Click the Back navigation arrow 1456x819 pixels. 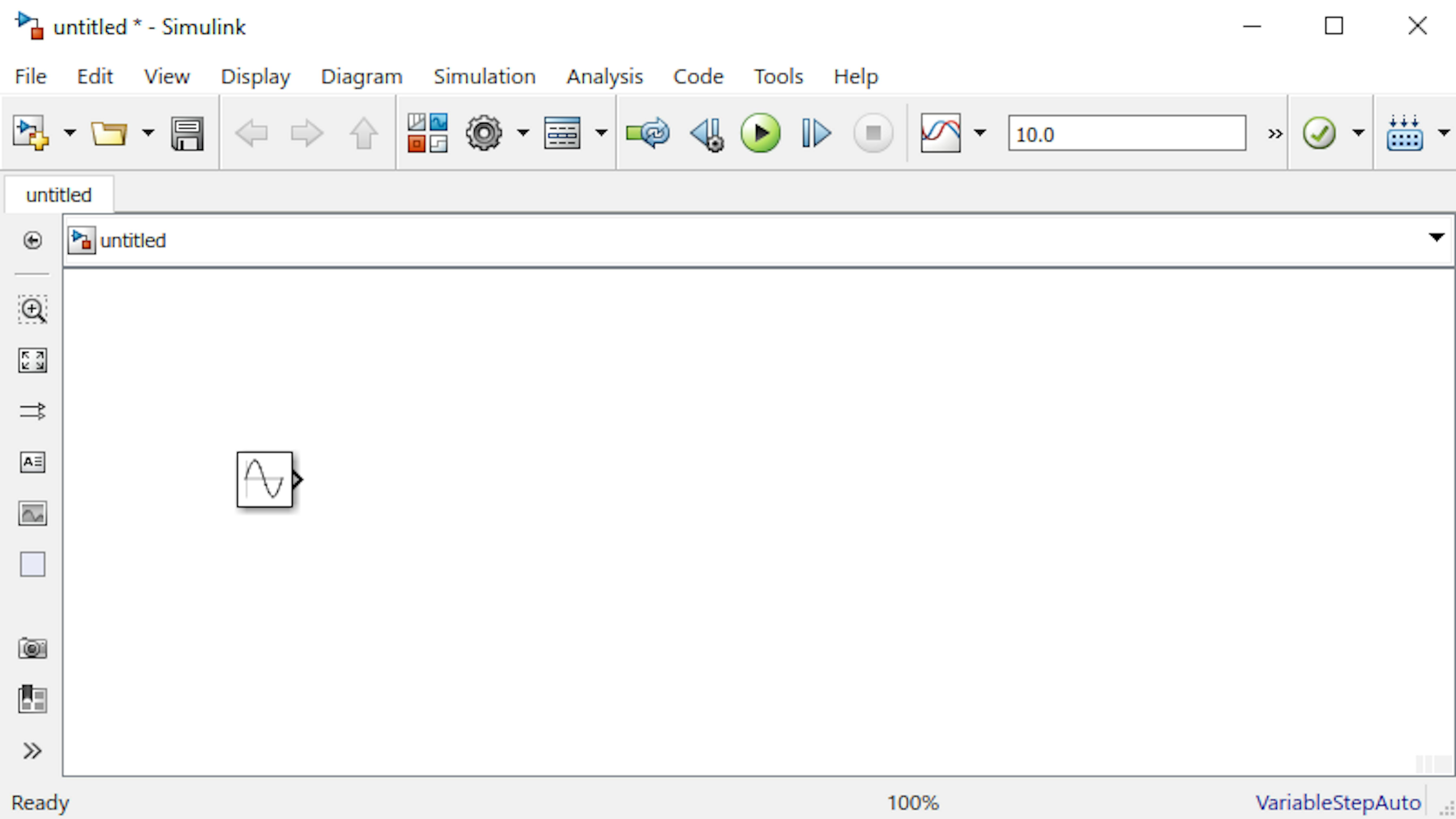click(251, 133)
